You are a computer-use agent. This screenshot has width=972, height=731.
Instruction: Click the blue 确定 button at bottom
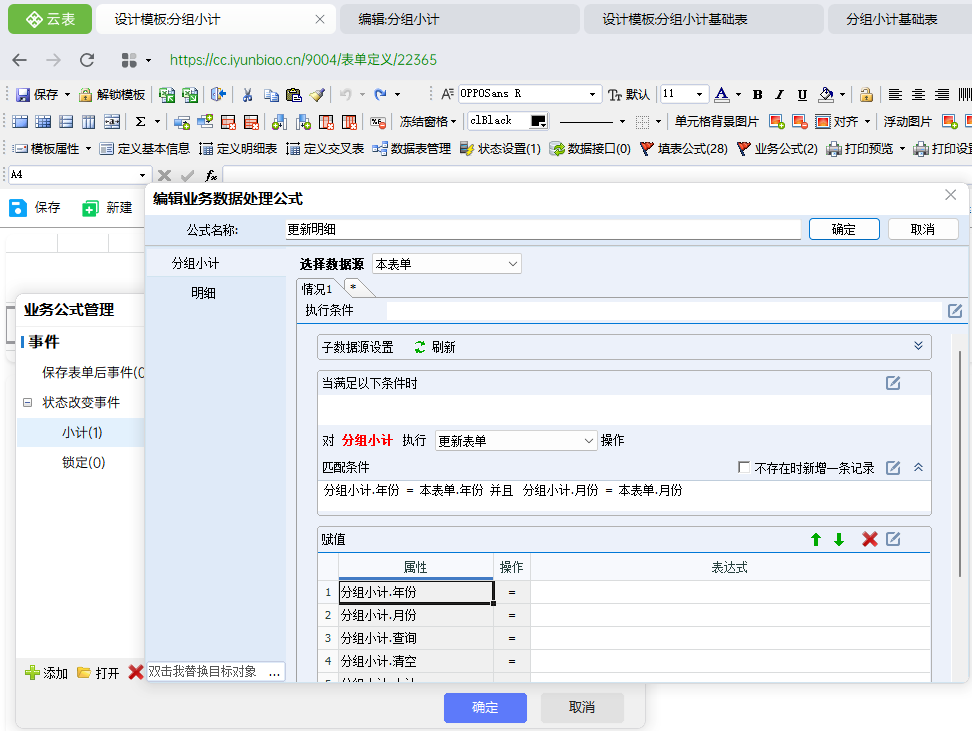(x=485, y=707)
